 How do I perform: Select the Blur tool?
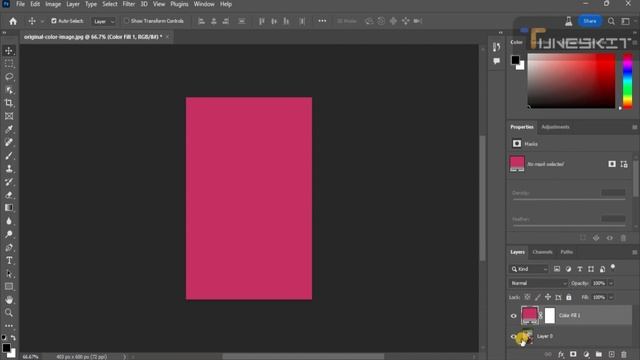click(x=9, y=221)
